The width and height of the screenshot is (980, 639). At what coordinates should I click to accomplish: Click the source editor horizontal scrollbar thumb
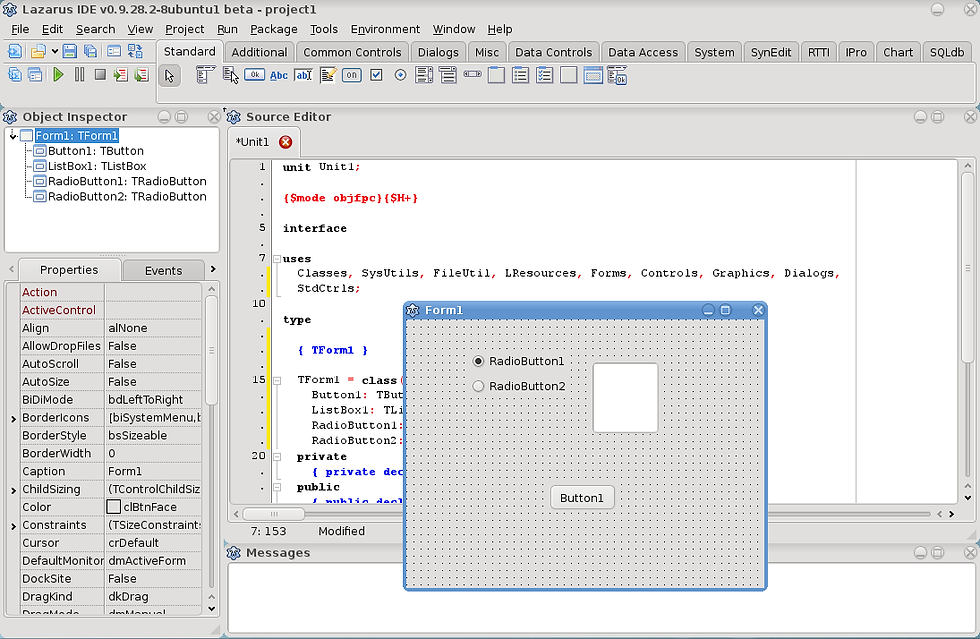(x=274, y=514)
